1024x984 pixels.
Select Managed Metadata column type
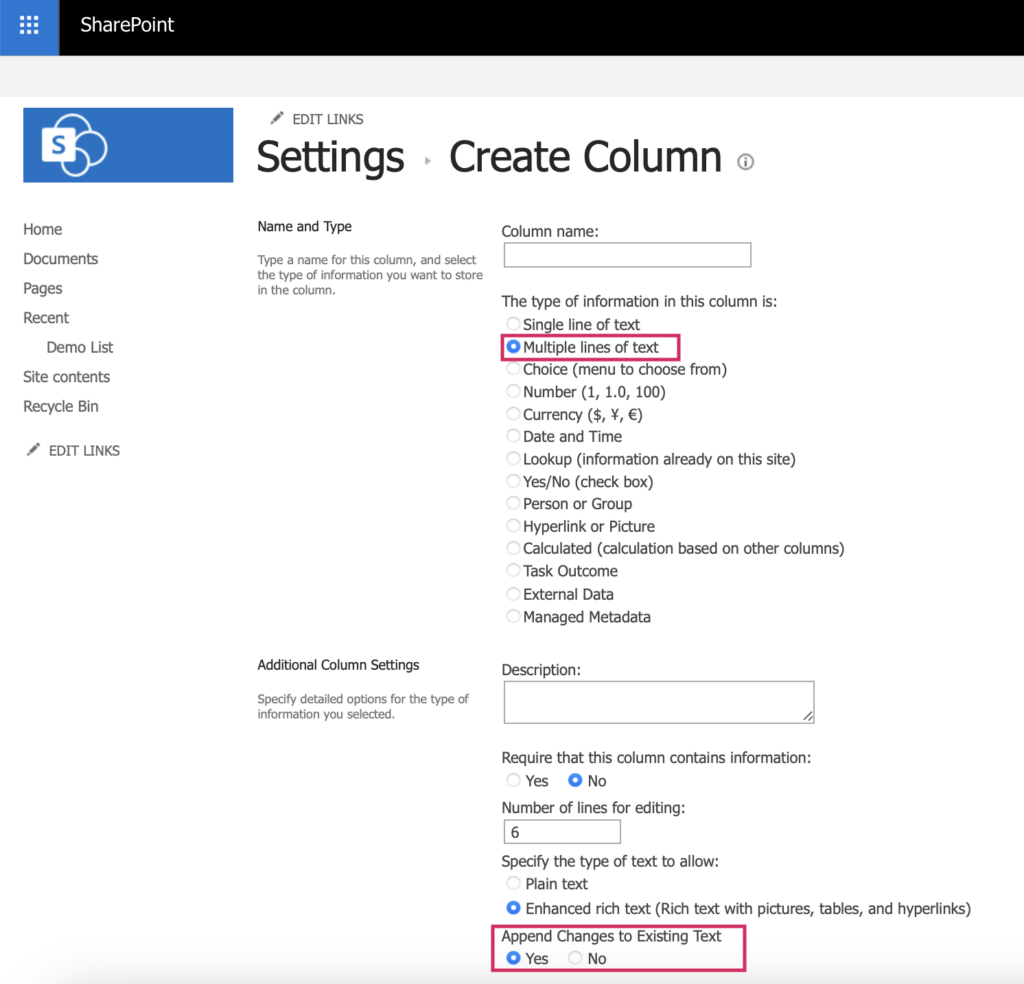point(513,616)
